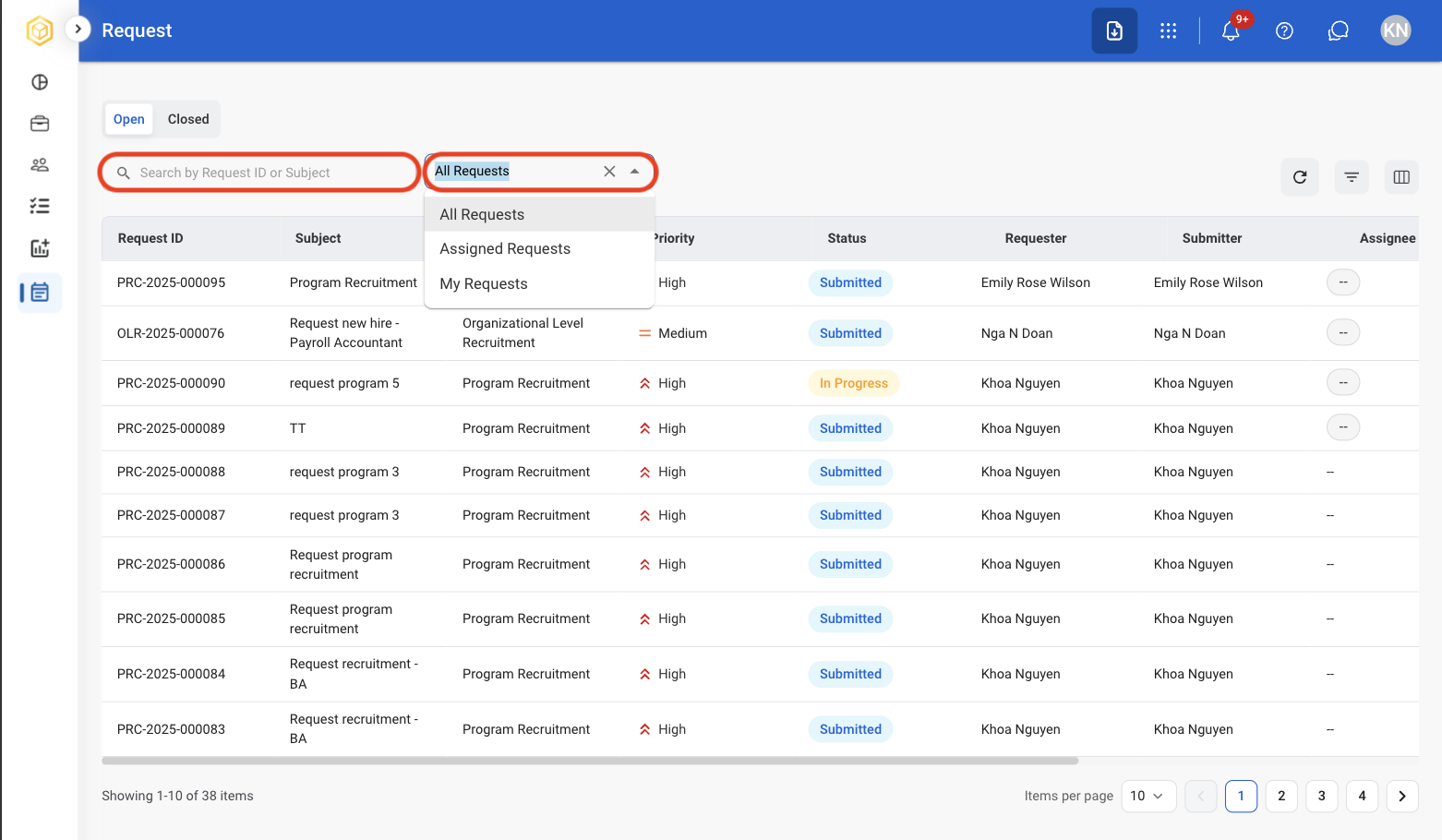Clear the All Requests selection
Screen dimensions: 1442x840
(609, 172)
